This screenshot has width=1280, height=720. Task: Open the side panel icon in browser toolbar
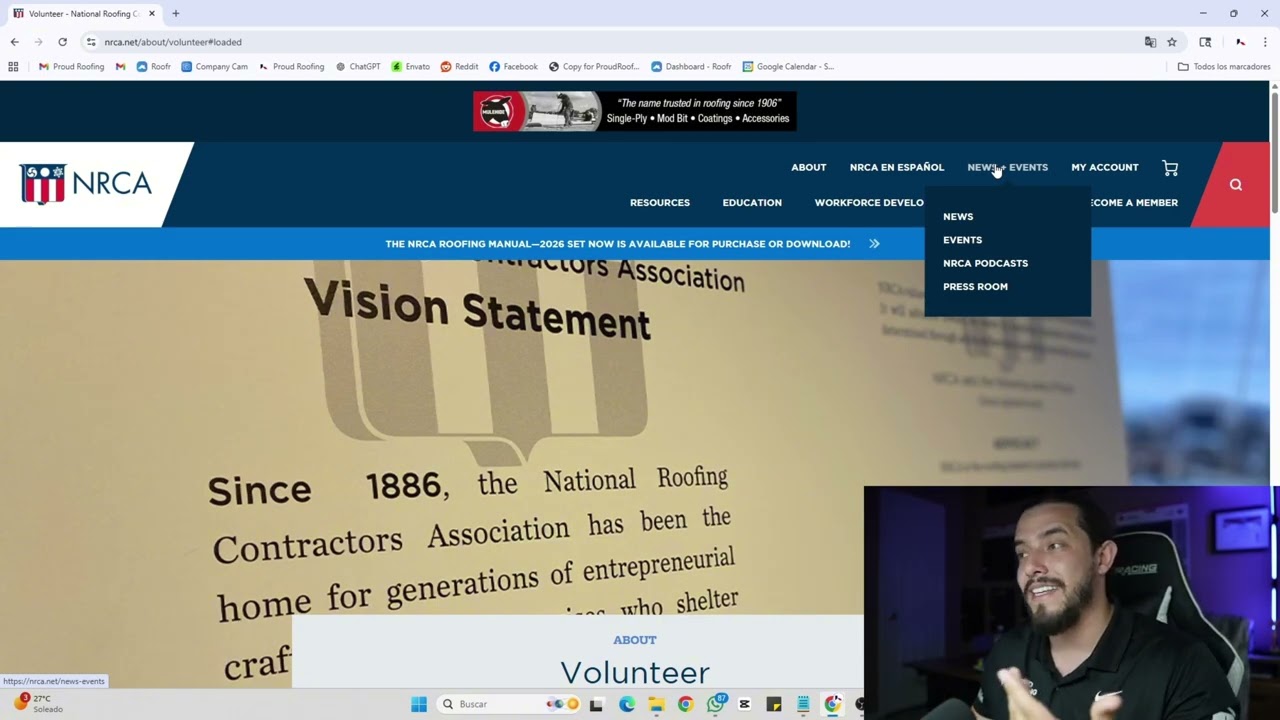1205,42
